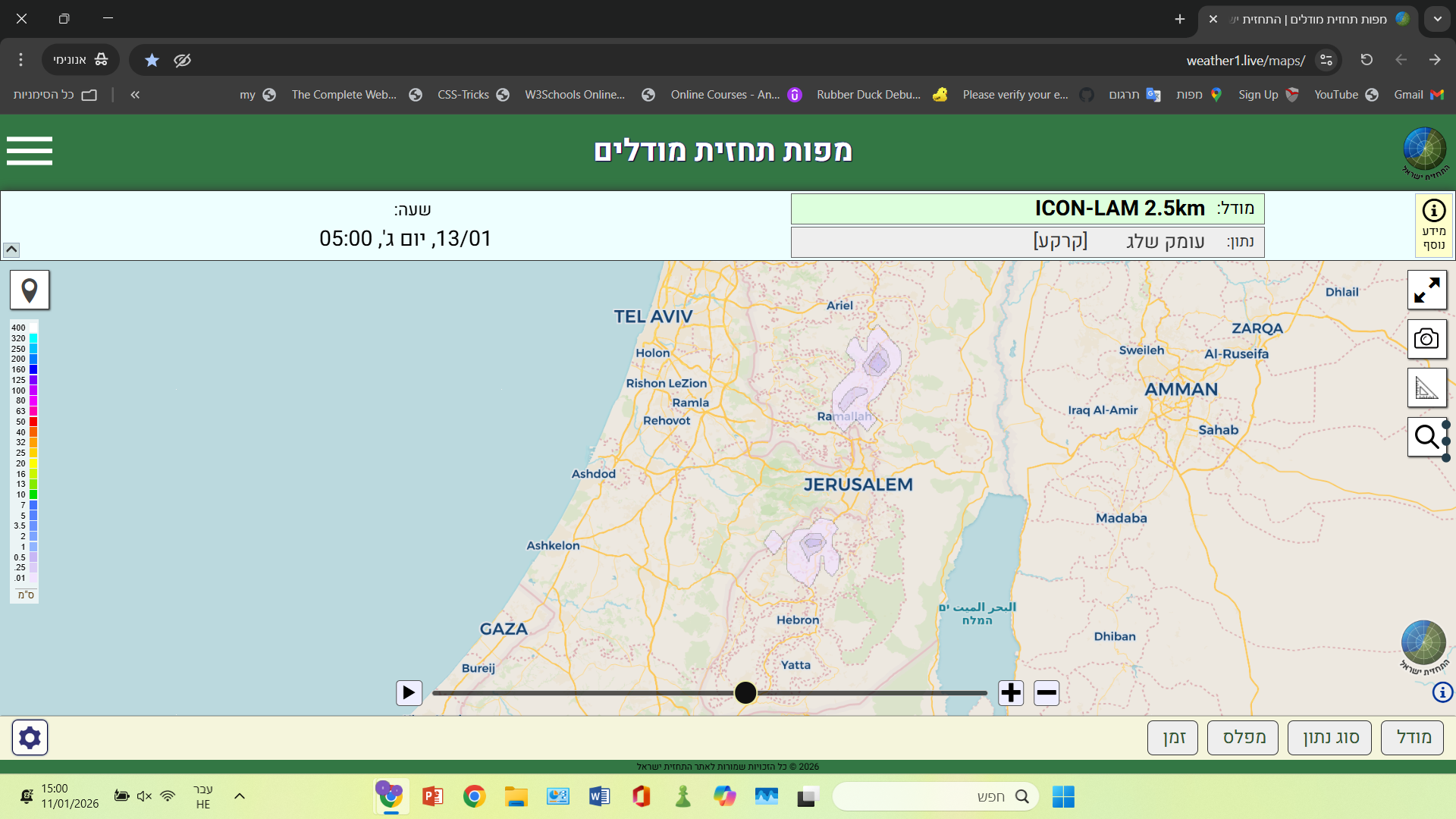The height and width of the screenshot is (819, 1456).
Task: Click the מפלס button
Action: [1242, 736]
